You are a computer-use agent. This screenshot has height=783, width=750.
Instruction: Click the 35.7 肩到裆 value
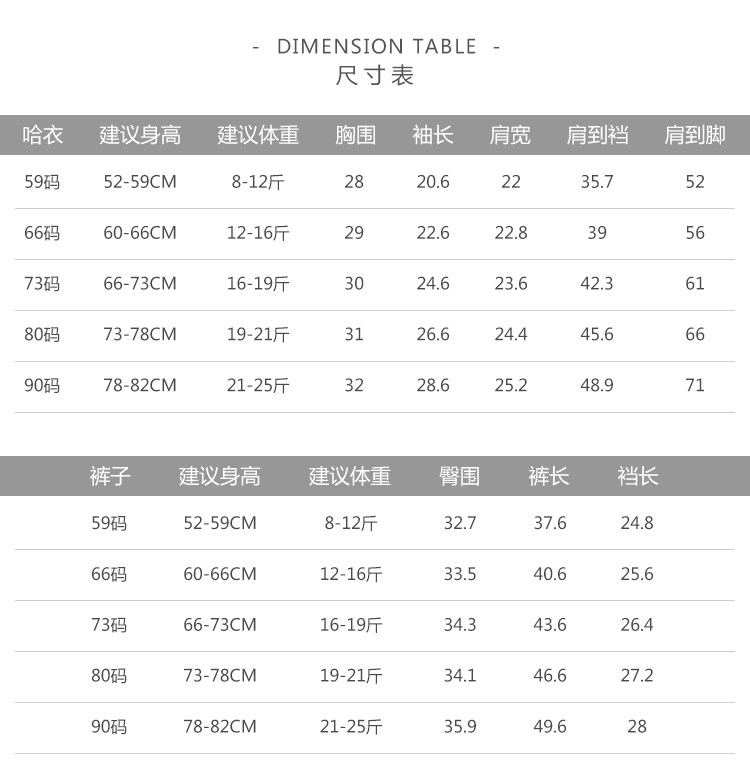(x=597, y=182)
